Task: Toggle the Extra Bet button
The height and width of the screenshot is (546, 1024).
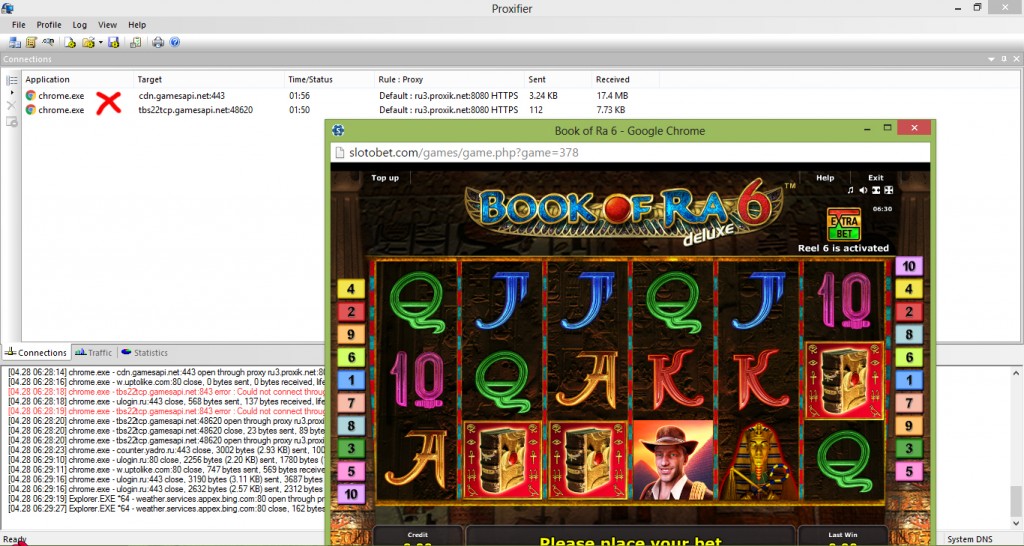Action: click(844, 225)
